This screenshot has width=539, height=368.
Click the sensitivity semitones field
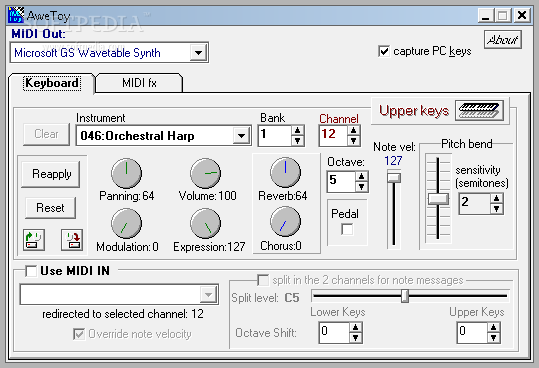(x=475, y=204)
